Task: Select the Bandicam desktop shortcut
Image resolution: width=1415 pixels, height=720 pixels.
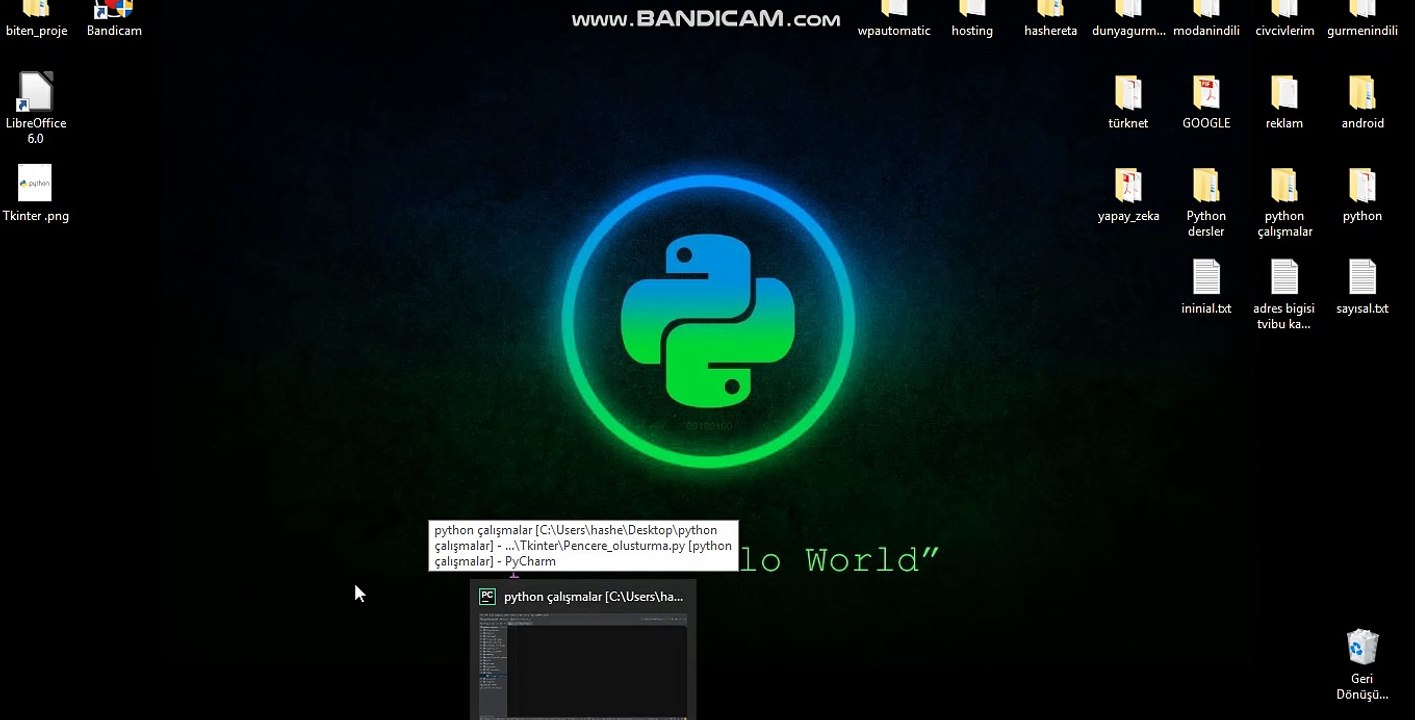Action: pyautogui.click(x=114, y=19)
